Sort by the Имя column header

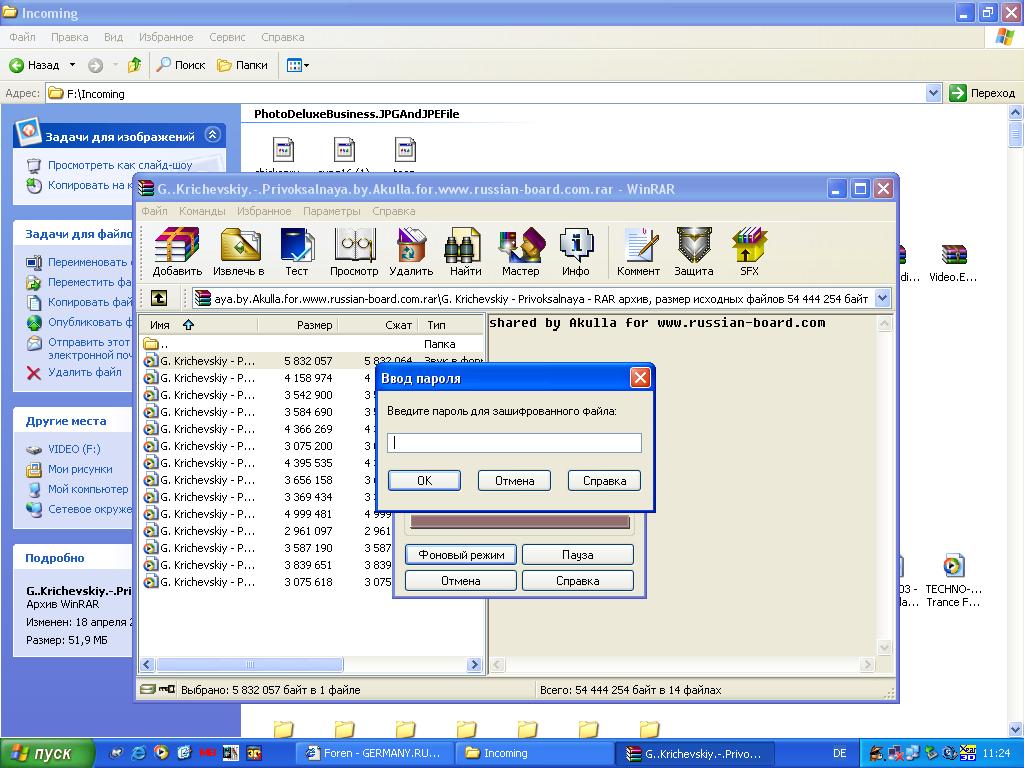(x=199, y=325)
